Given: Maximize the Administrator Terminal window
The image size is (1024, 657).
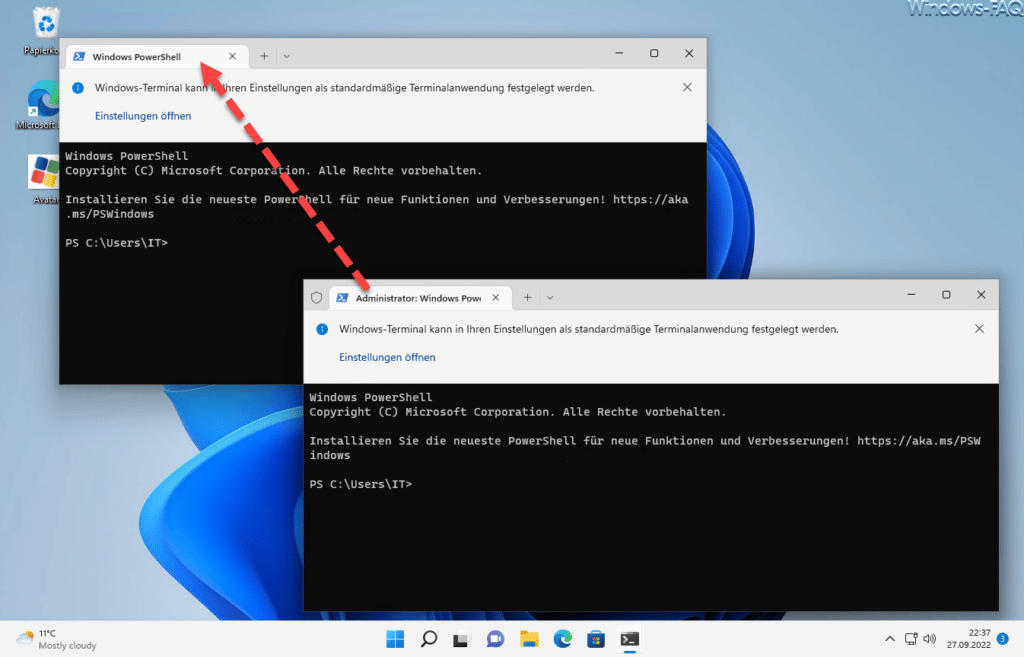Looking at the screenshot, I should point(946,295).
